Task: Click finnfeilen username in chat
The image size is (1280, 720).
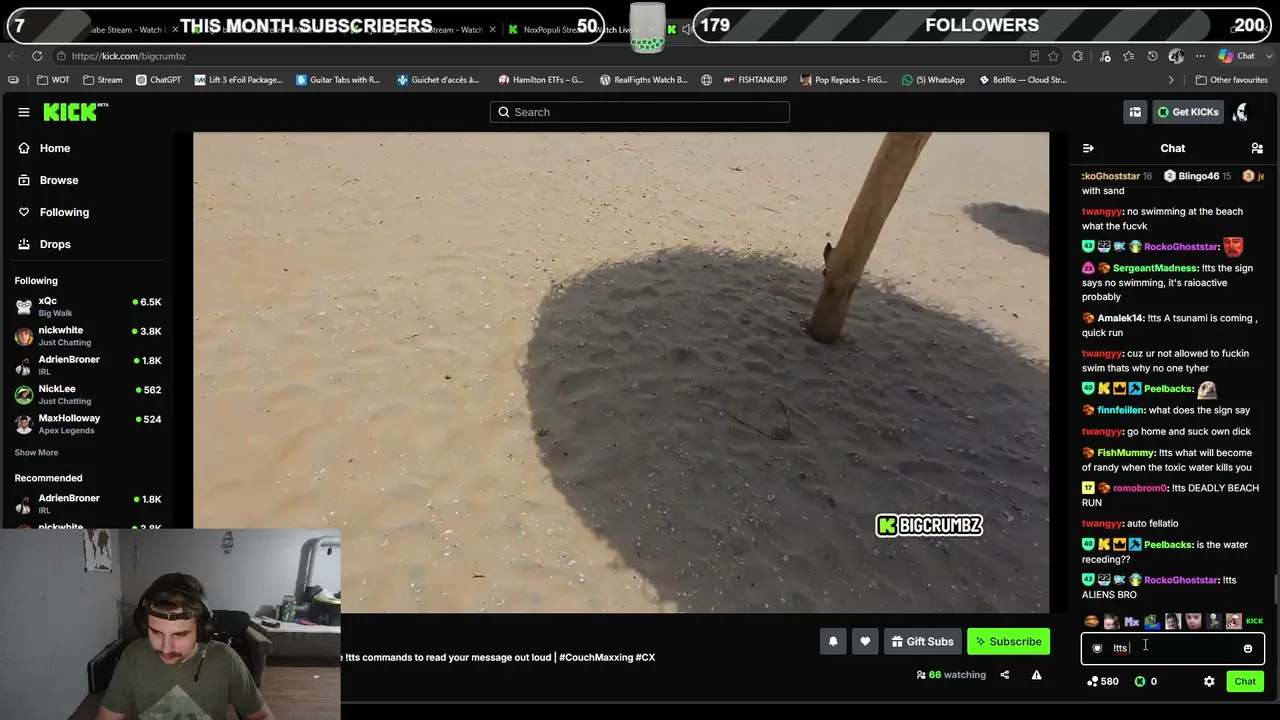Action: [1120, 410]
